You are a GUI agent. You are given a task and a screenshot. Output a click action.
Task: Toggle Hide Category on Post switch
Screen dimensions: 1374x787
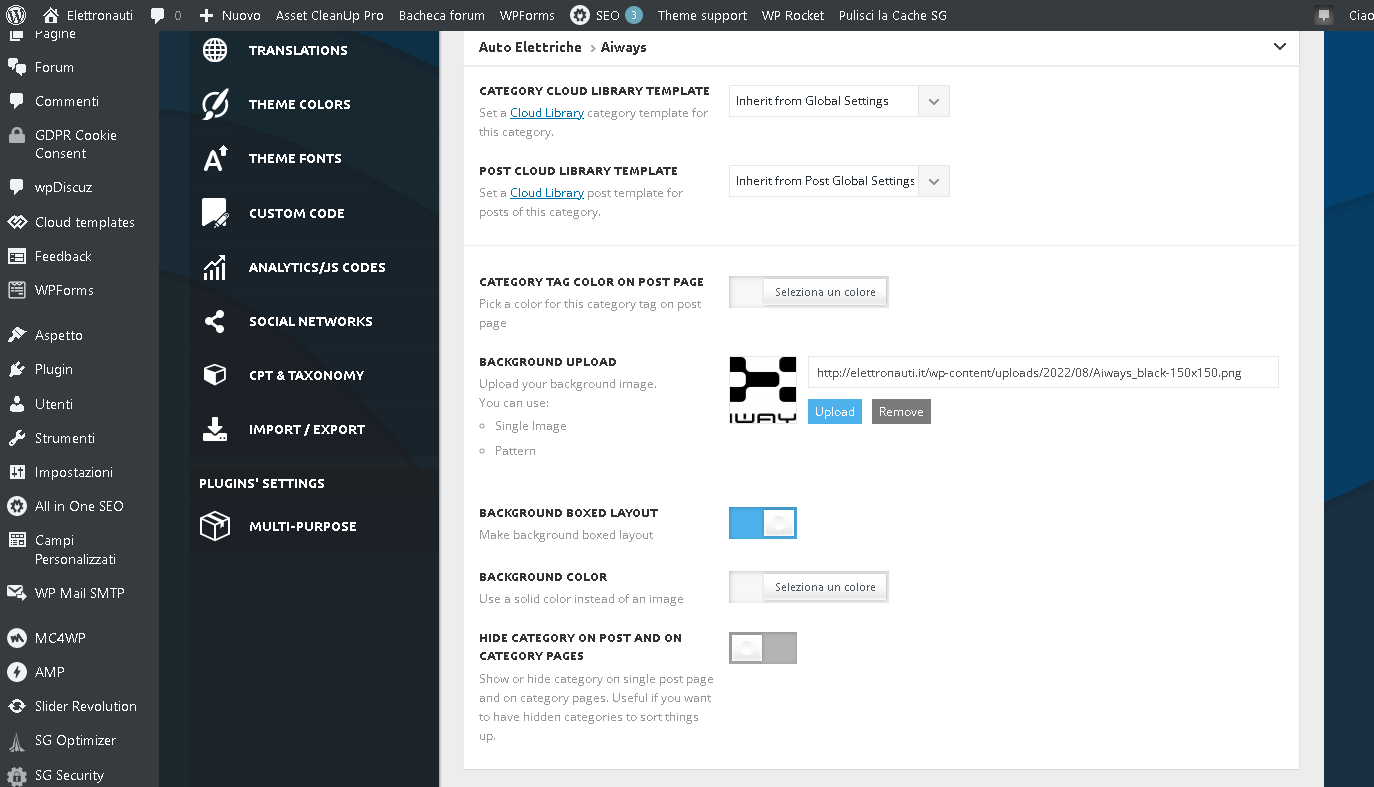point(763,648)
